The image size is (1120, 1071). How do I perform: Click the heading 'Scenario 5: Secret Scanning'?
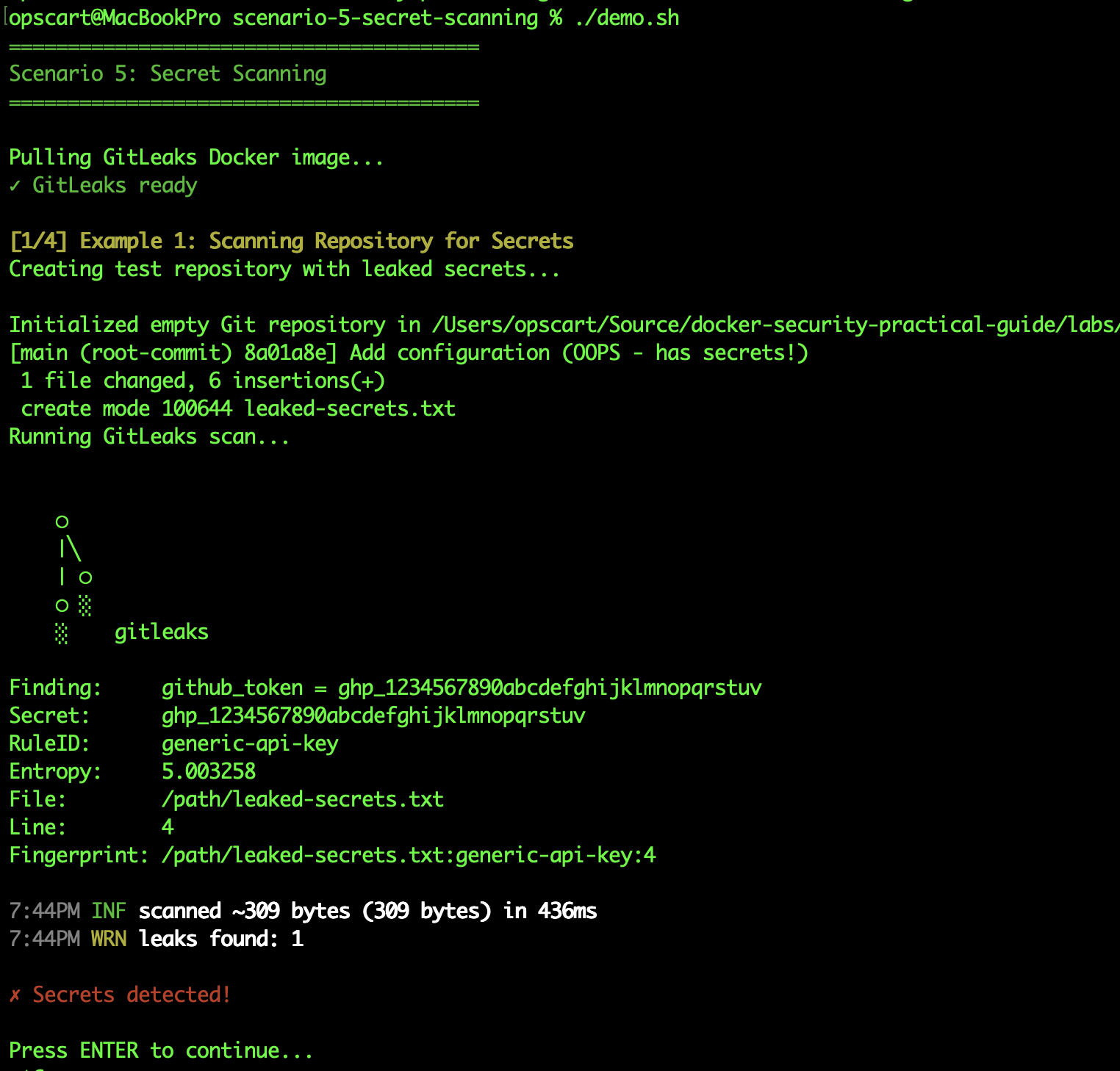[x=168, y=73]
